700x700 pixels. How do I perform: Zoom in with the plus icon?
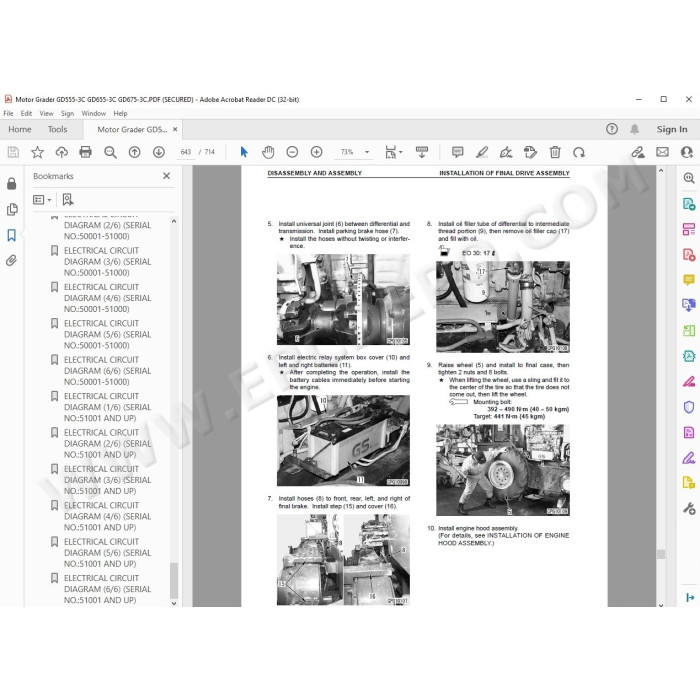pyautogui.click(x=317, y=152)
